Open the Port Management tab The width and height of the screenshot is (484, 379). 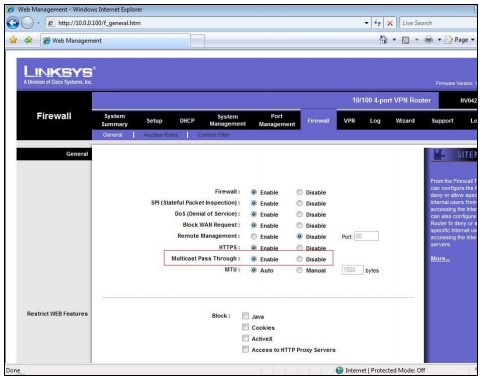[x=277, y=120]
